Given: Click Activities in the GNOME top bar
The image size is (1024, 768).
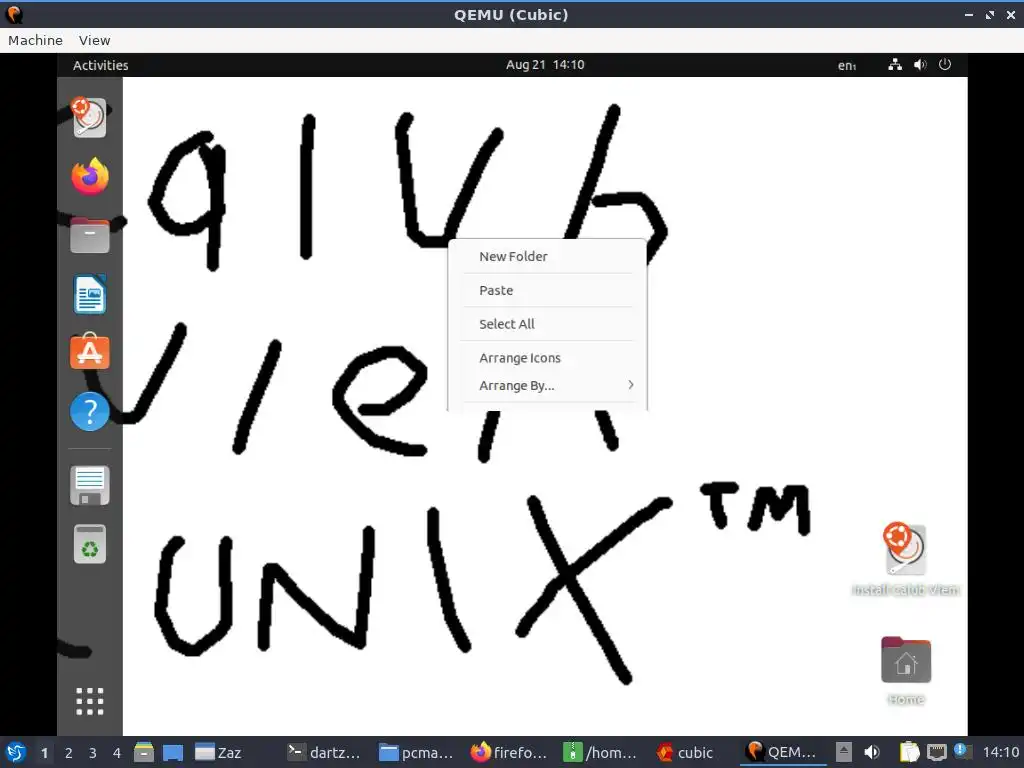Looking at the screenshot, I should tap(101, 65).
